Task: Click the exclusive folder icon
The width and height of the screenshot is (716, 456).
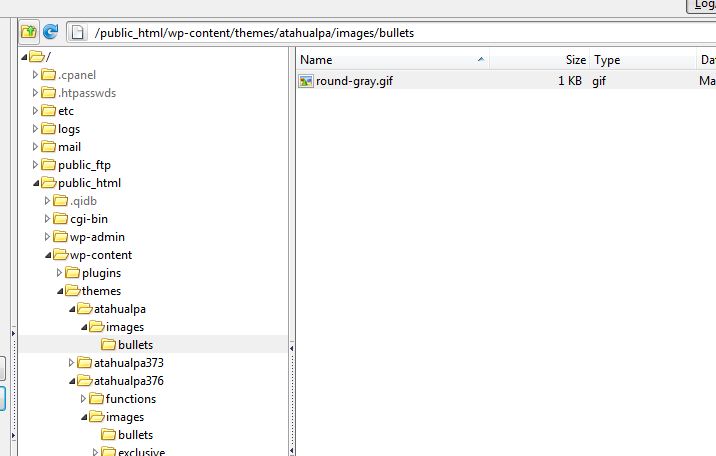Action: coord(108,452)
